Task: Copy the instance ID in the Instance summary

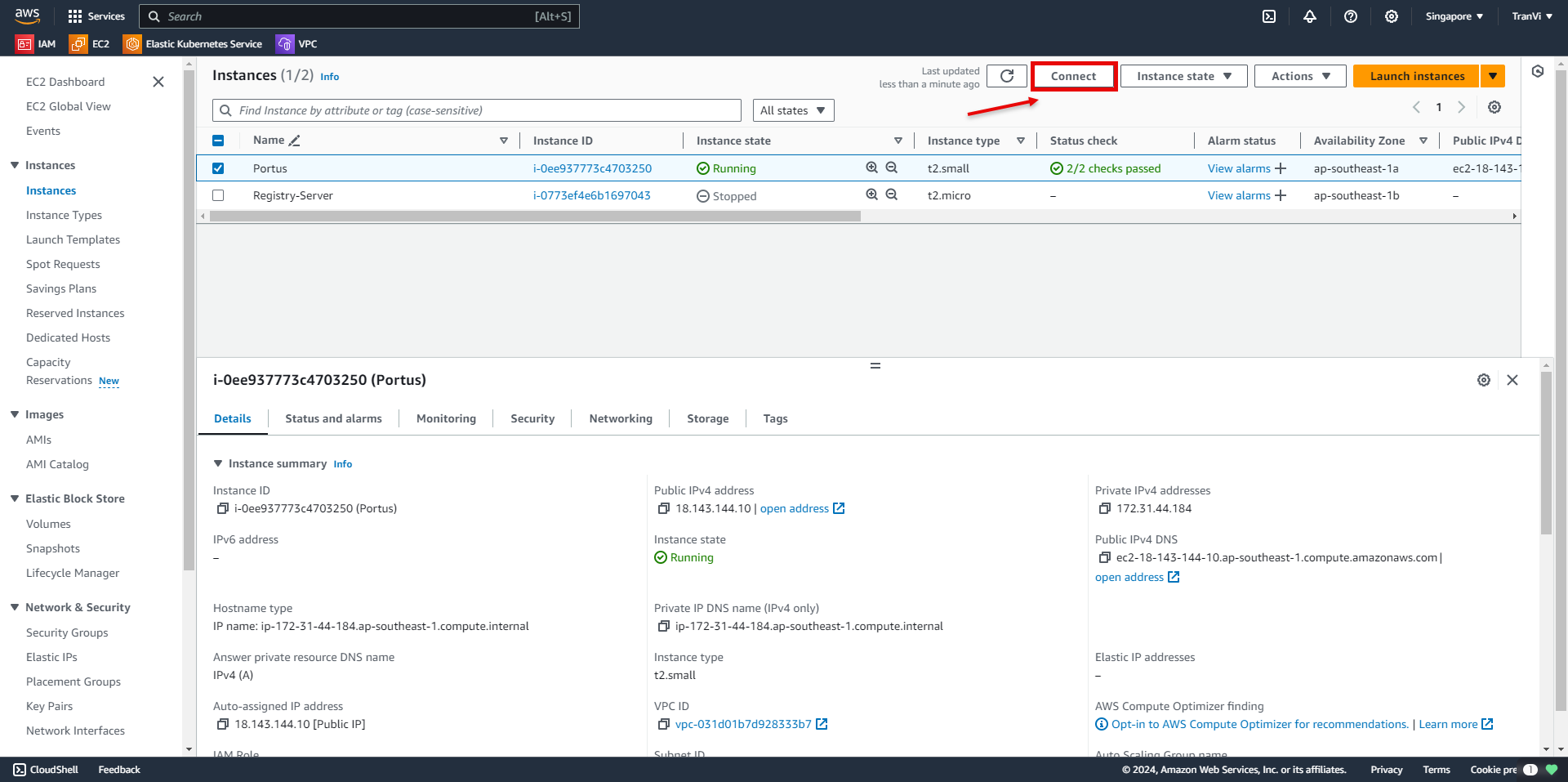Action: (x=222, y=508)
